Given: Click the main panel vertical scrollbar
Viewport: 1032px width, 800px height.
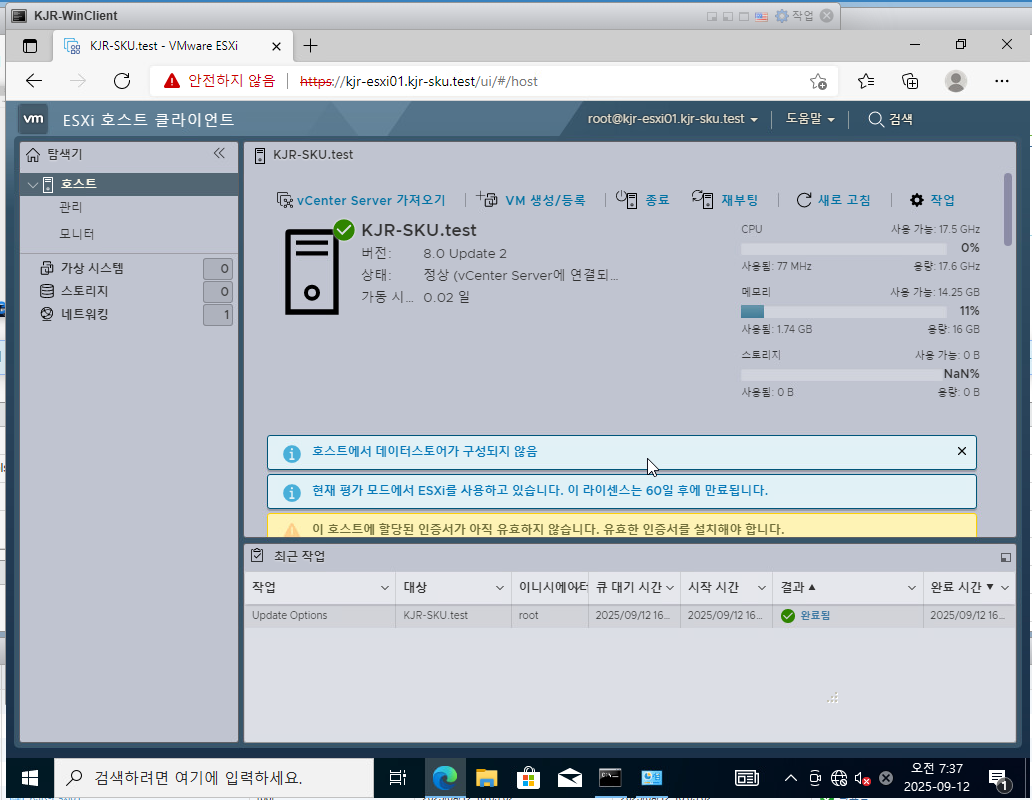Looking at the screenshot, I should 1008,210.
